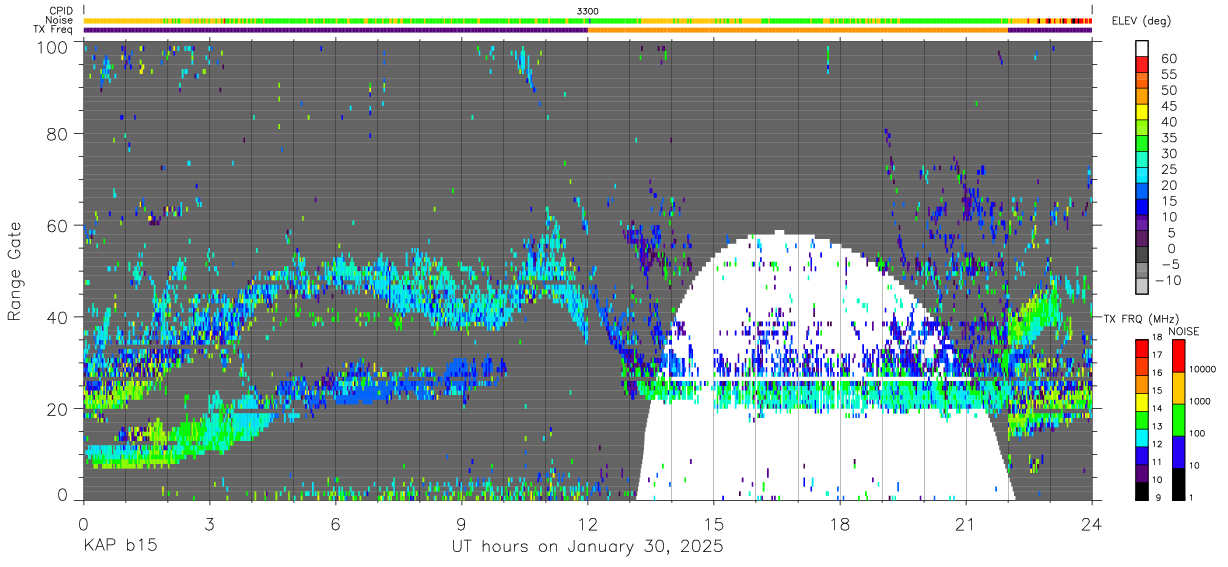Click the NOISE legend value 10000
The height and width of the screenshot is (567, 1228).
tap(1202, 369)
